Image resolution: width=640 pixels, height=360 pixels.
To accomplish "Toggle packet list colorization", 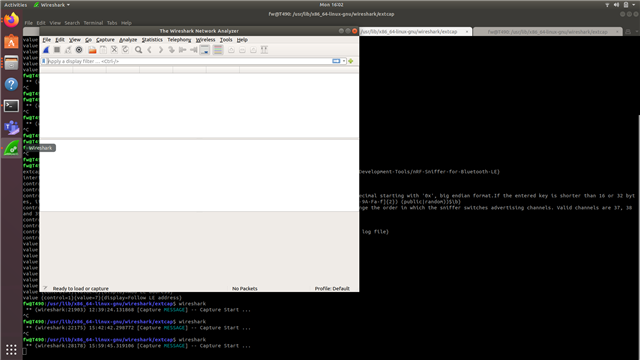I will 218,50.
